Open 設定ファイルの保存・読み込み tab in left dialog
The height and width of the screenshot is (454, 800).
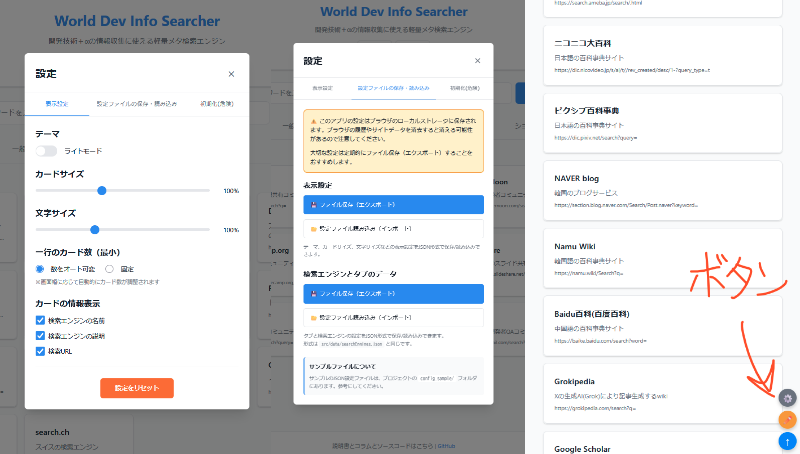(x=137, y=104)
